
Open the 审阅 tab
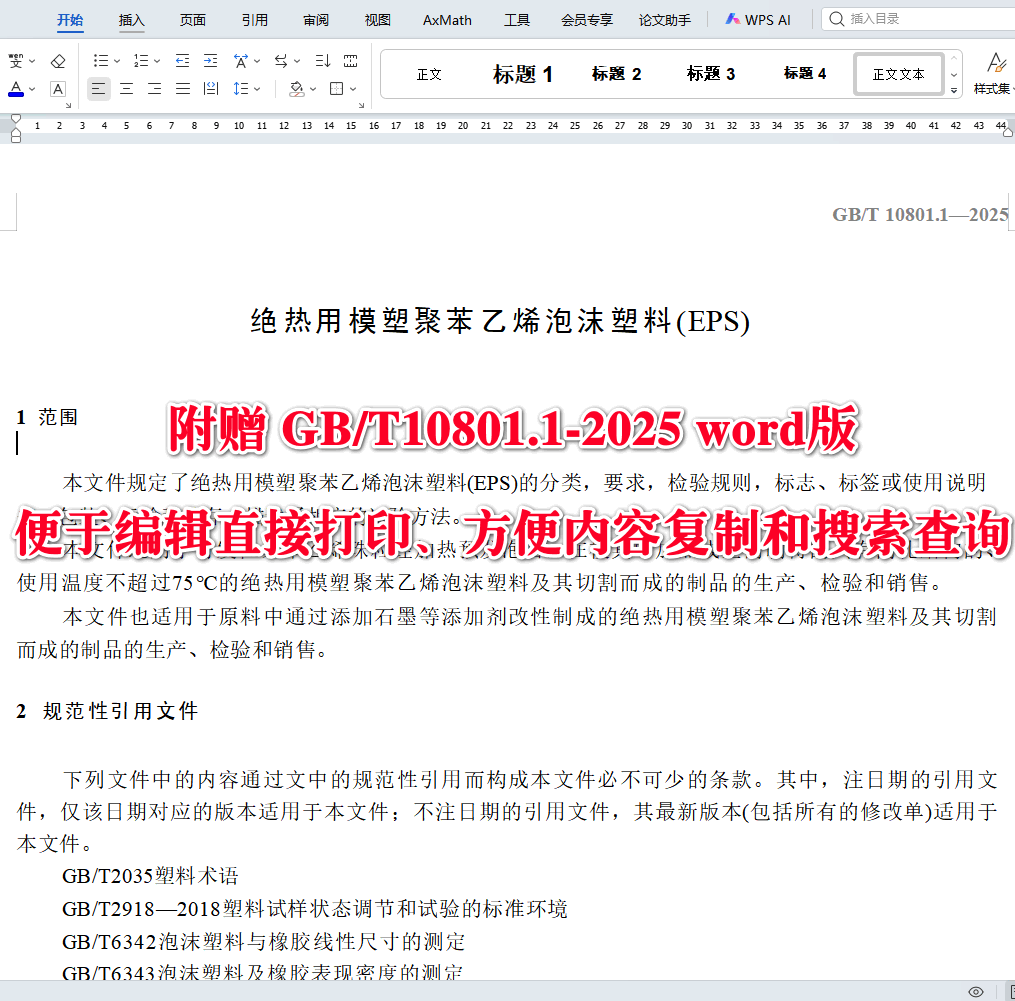316,20
